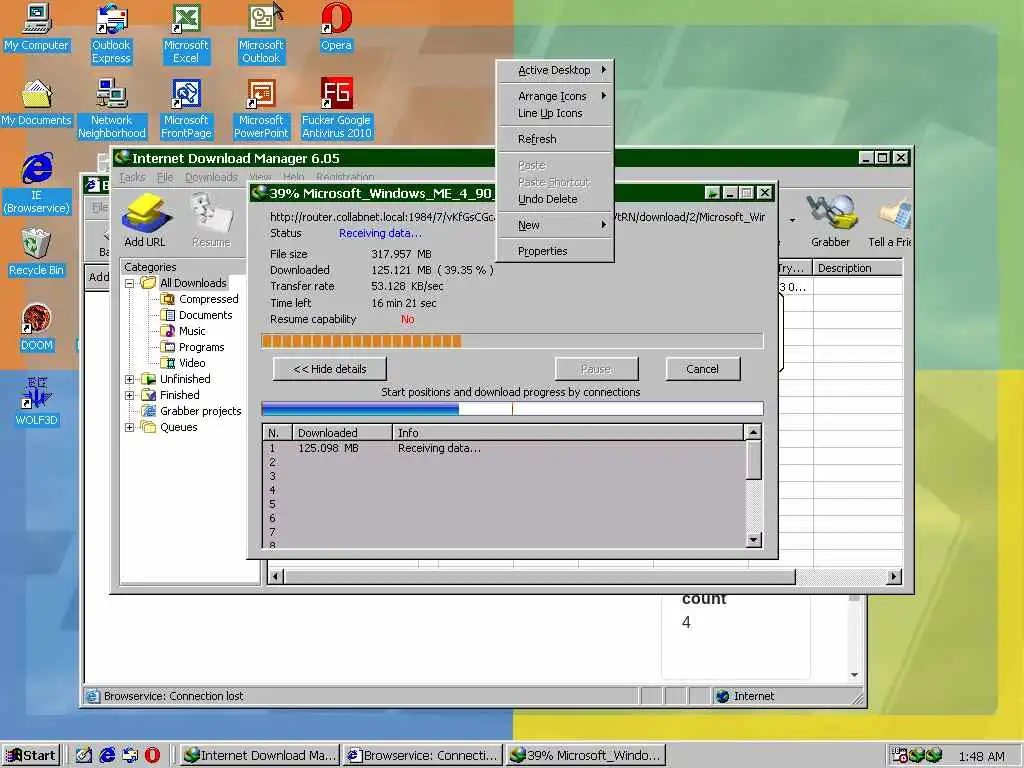The width and height of the screenshot is (1024, 768).
Task: Select connection row 1 Receiving data
Action: [x=504, y=449]
